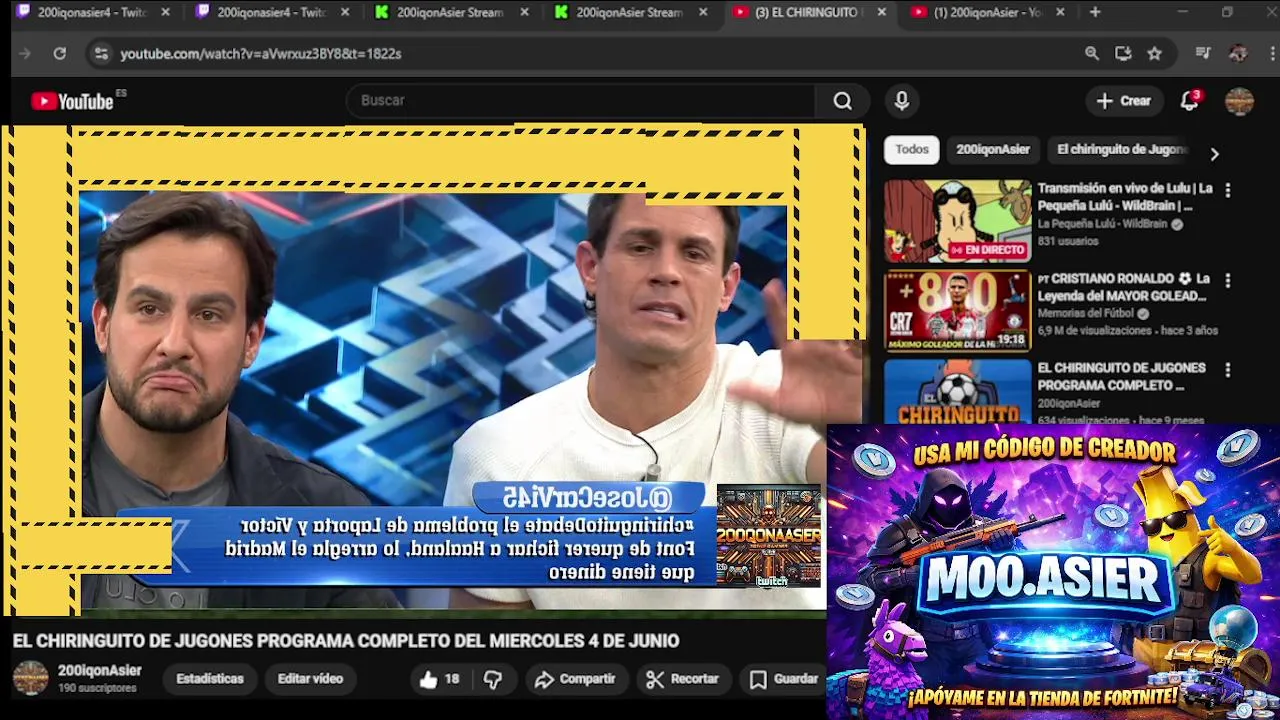The image size is (1280, 720).
Task: Dislike the video with thumbs down
Action: point(493,679)
